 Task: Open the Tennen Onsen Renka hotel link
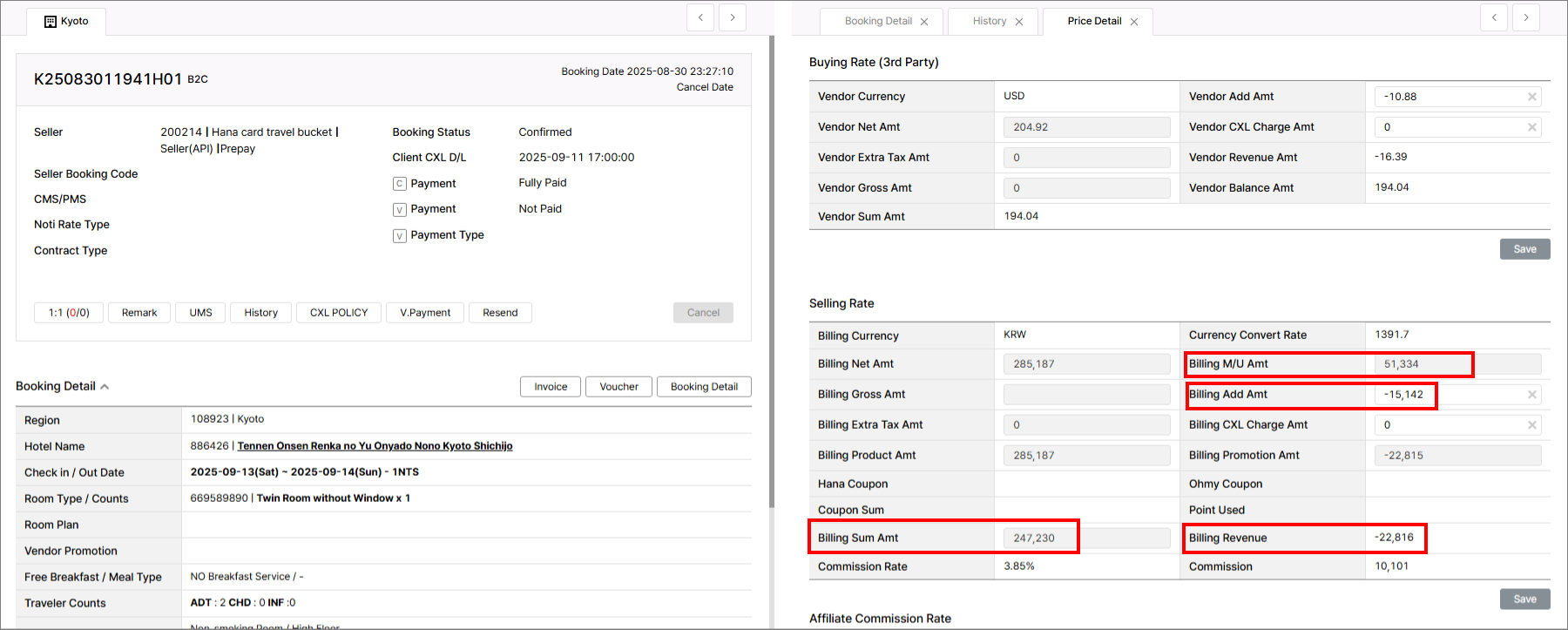point(375,446)
